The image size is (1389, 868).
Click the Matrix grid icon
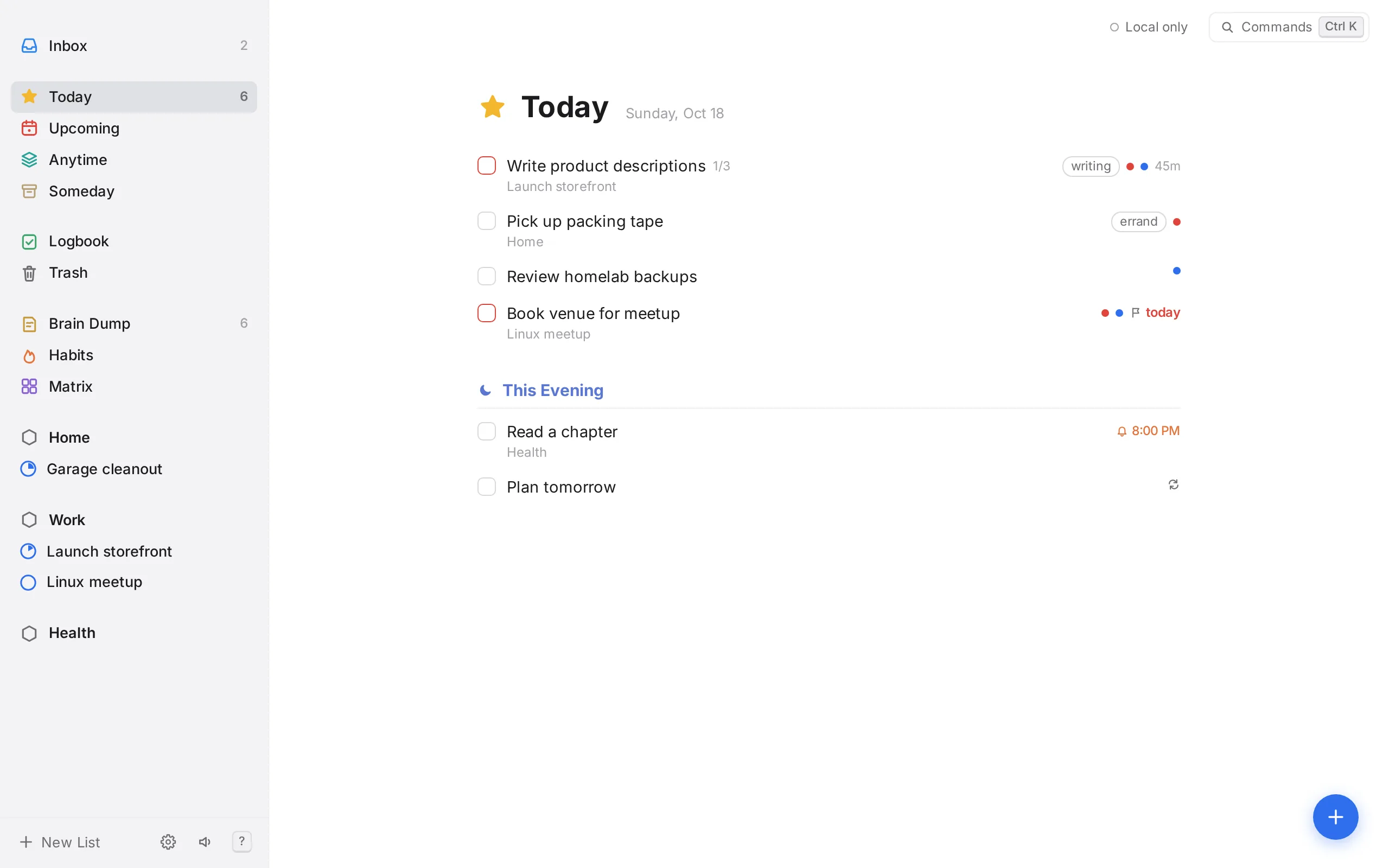29,386
